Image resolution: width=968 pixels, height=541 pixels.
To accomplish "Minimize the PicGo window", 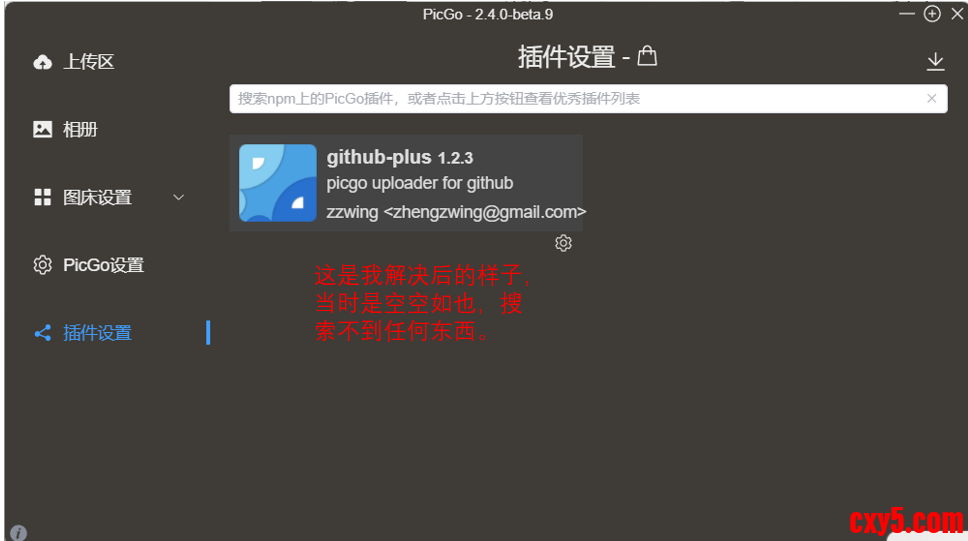I will tap(907, 13).
